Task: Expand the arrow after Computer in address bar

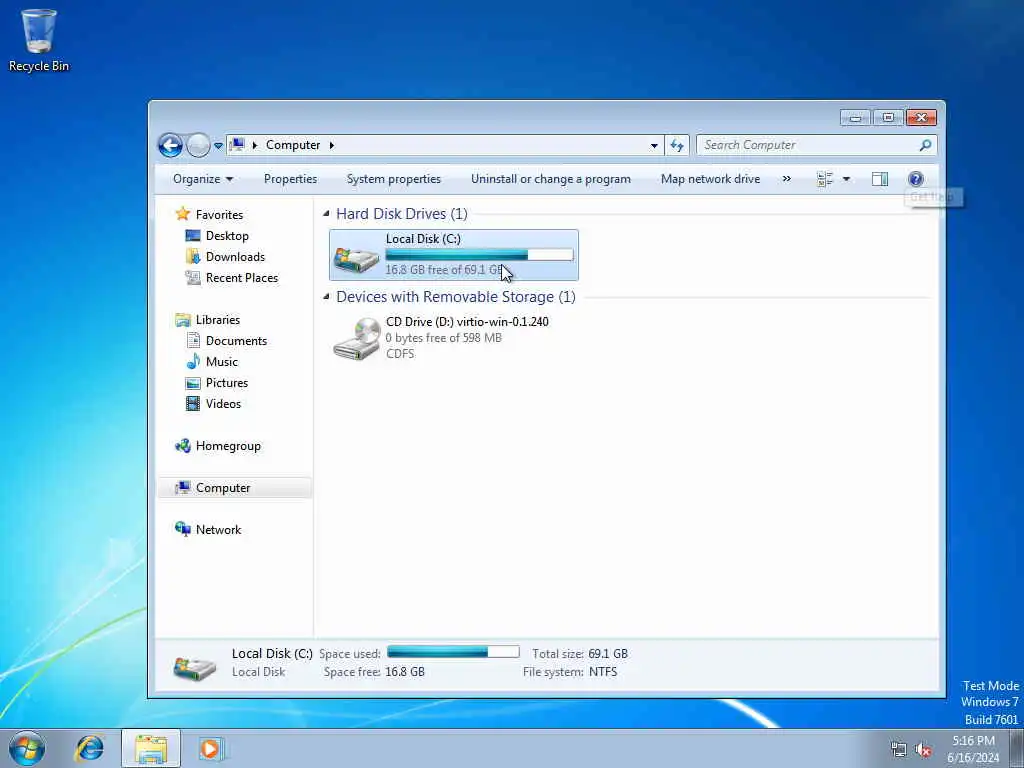Action: [x=332, y=145]
